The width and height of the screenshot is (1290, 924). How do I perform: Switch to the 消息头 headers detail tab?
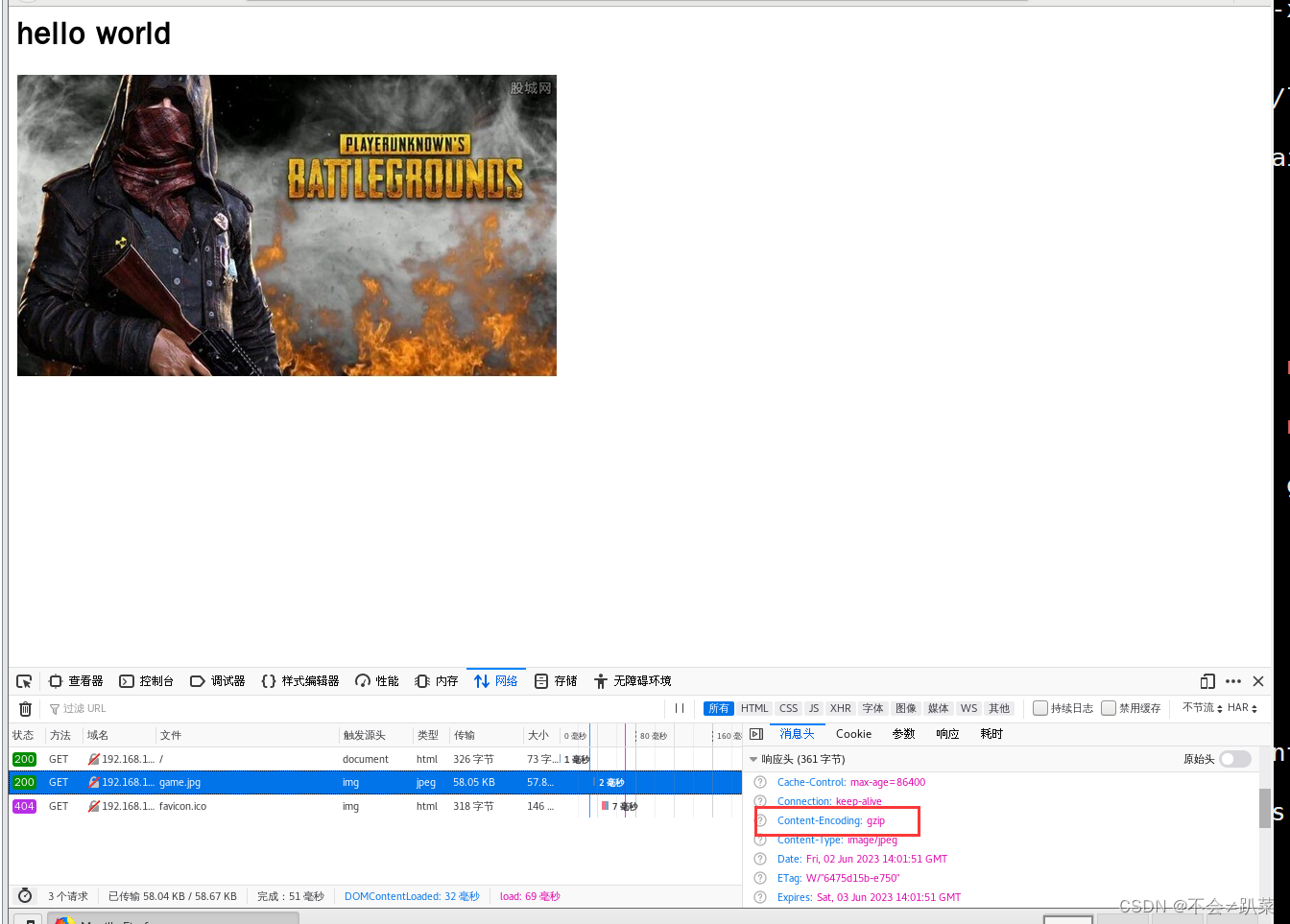pos(797,734)
